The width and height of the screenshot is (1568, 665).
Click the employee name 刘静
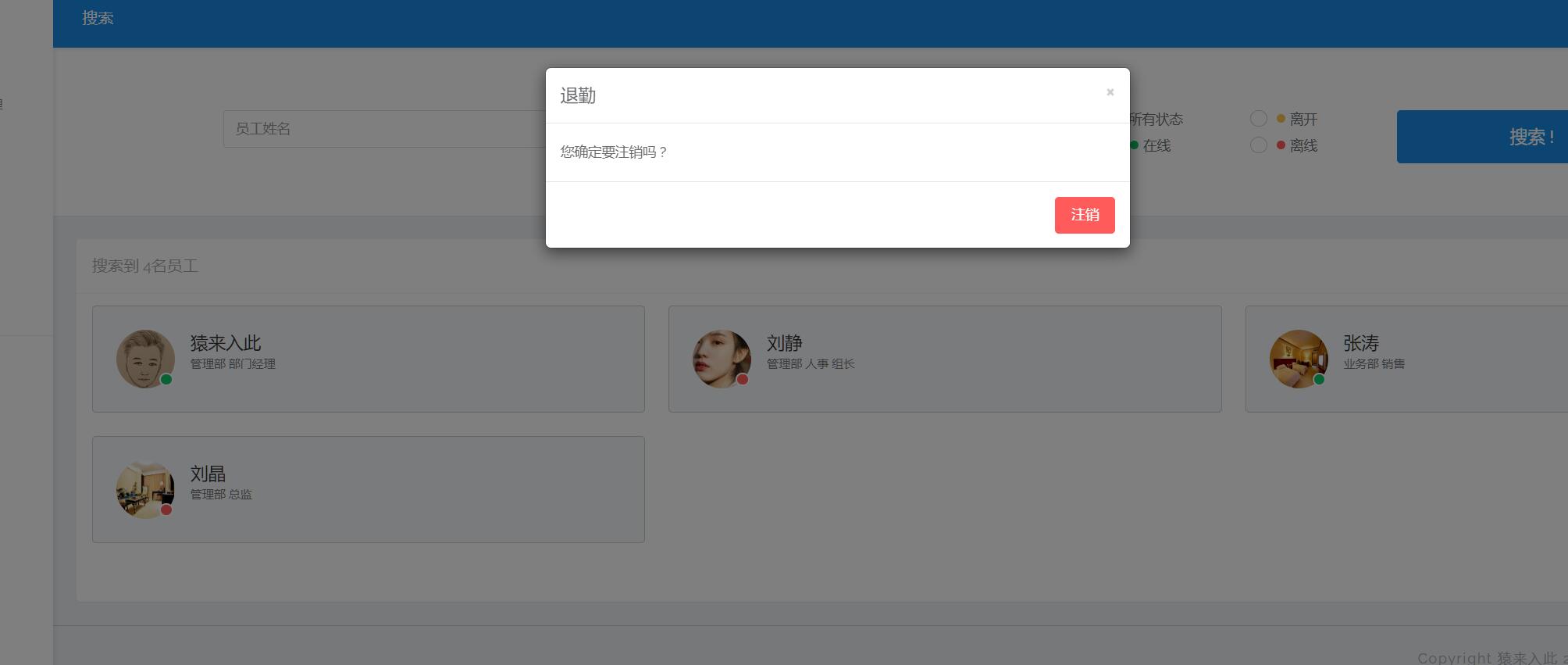point(785,343)
